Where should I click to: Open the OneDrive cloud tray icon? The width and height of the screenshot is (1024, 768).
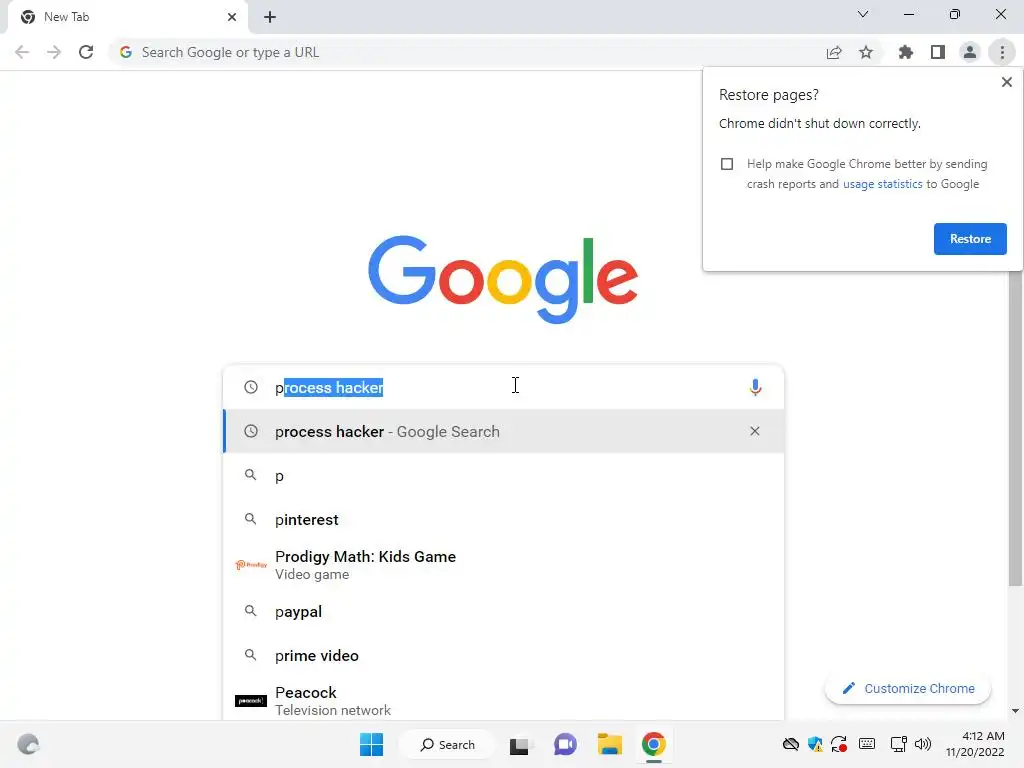790,744
